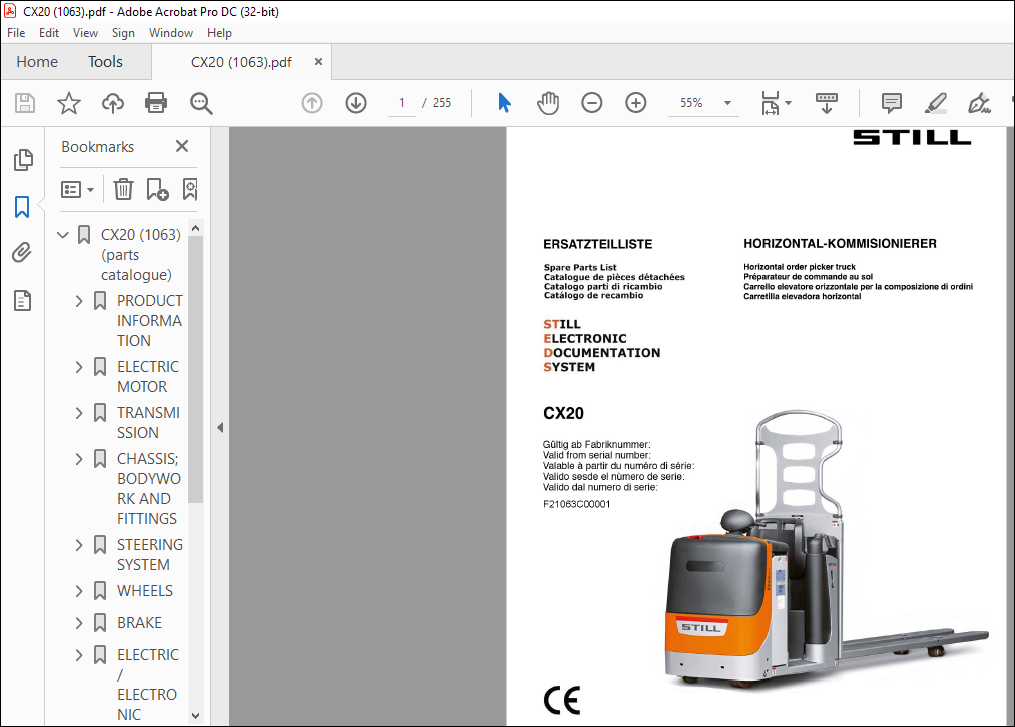Screen dimensions: 1015x727
Task: Expand the TRANSMISSION bookmark
Action: (79, 413)
